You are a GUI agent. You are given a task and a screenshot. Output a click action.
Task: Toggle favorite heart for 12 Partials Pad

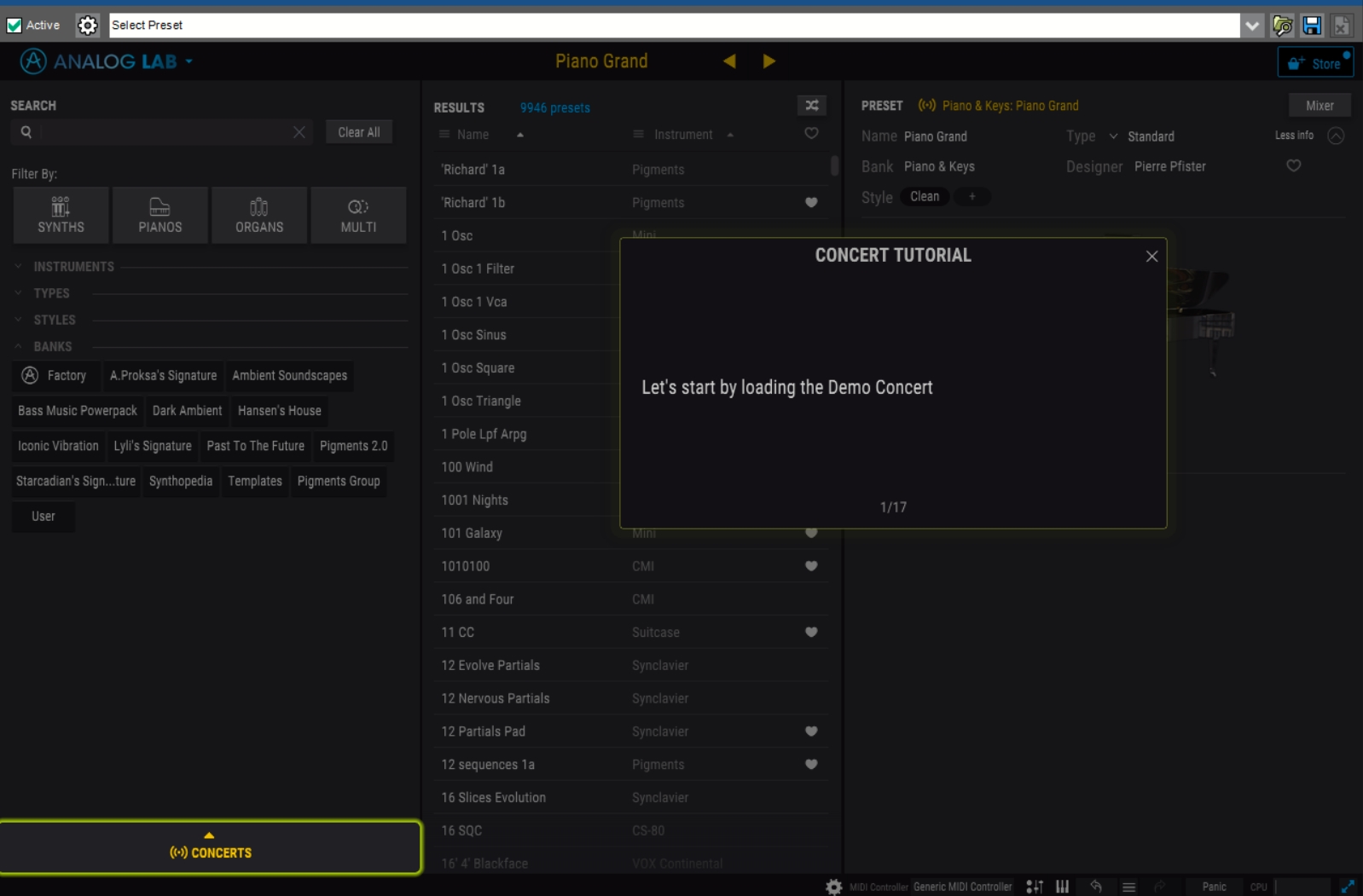coord(811,731)
